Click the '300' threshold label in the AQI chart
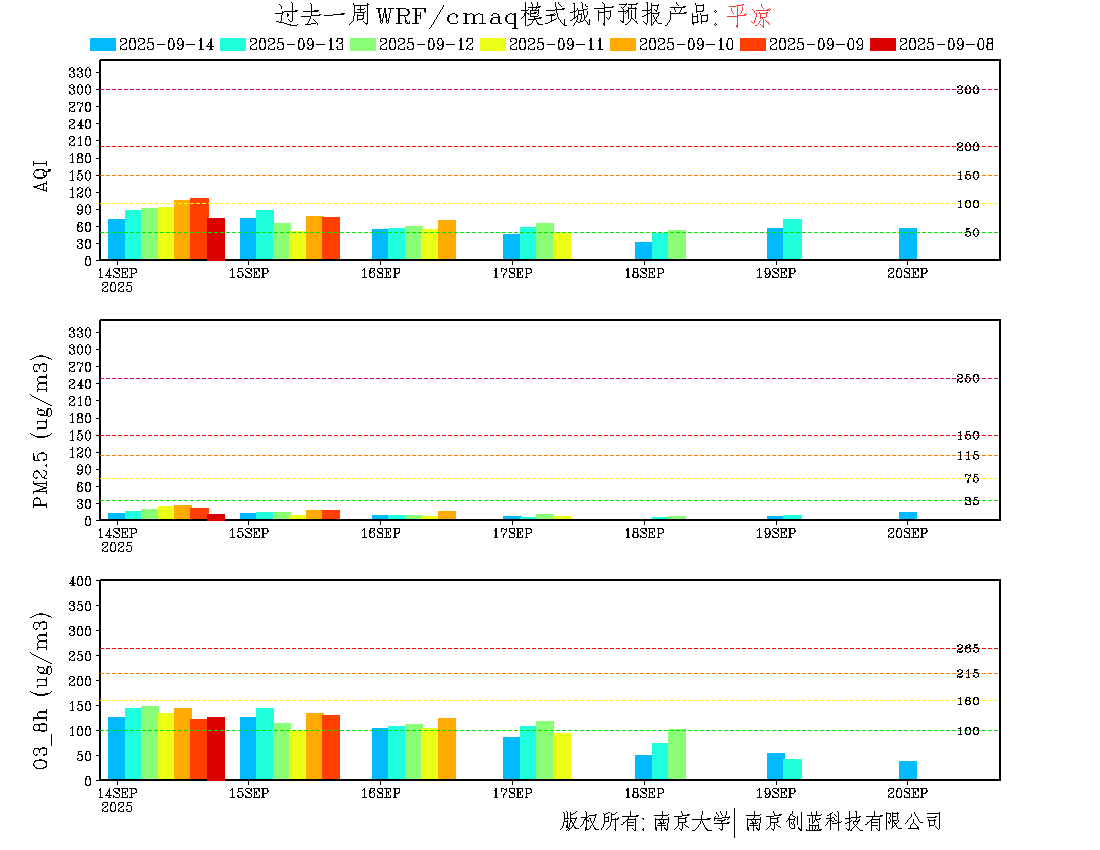1100x850 pixels. pyautogui.click(x=968, y=90)
